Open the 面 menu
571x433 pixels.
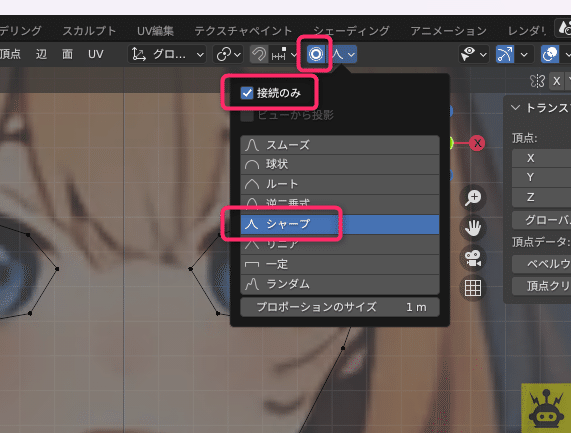pos(67,54)
